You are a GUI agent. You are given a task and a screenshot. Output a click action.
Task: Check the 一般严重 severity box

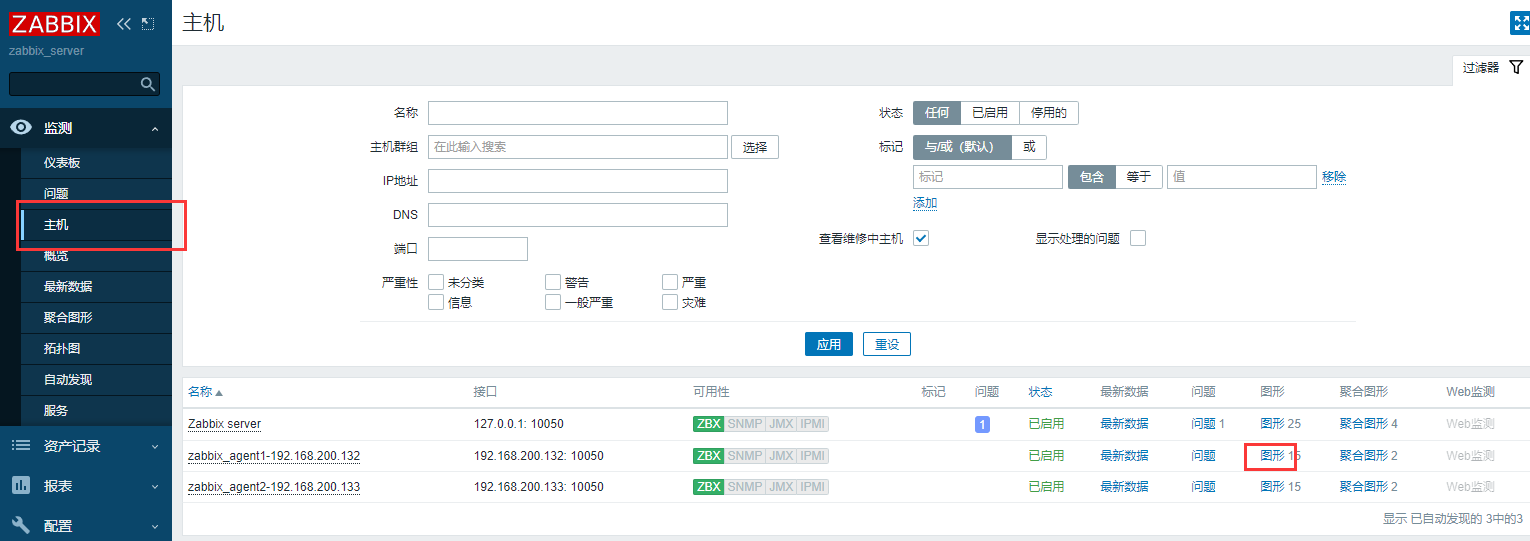click(553, 302)
